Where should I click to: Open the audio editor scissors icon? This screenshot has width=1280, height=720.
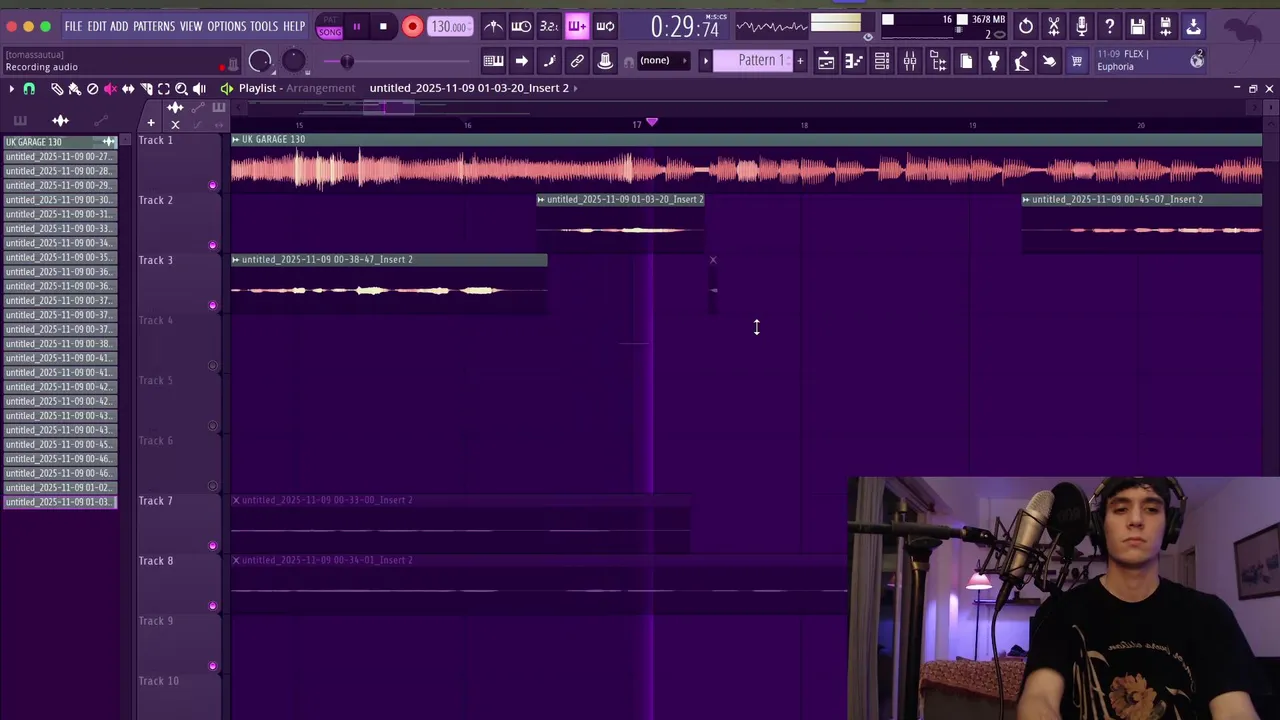click(x=1054, y=27)
